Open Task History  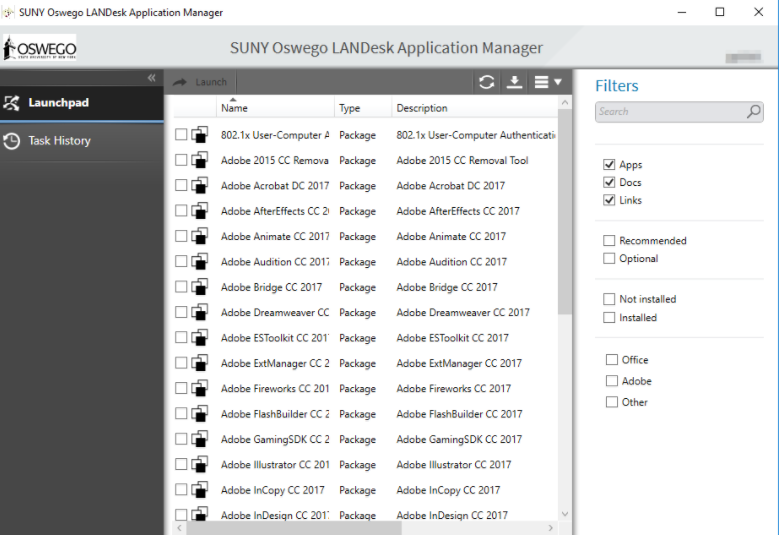[x=82, y=141]
